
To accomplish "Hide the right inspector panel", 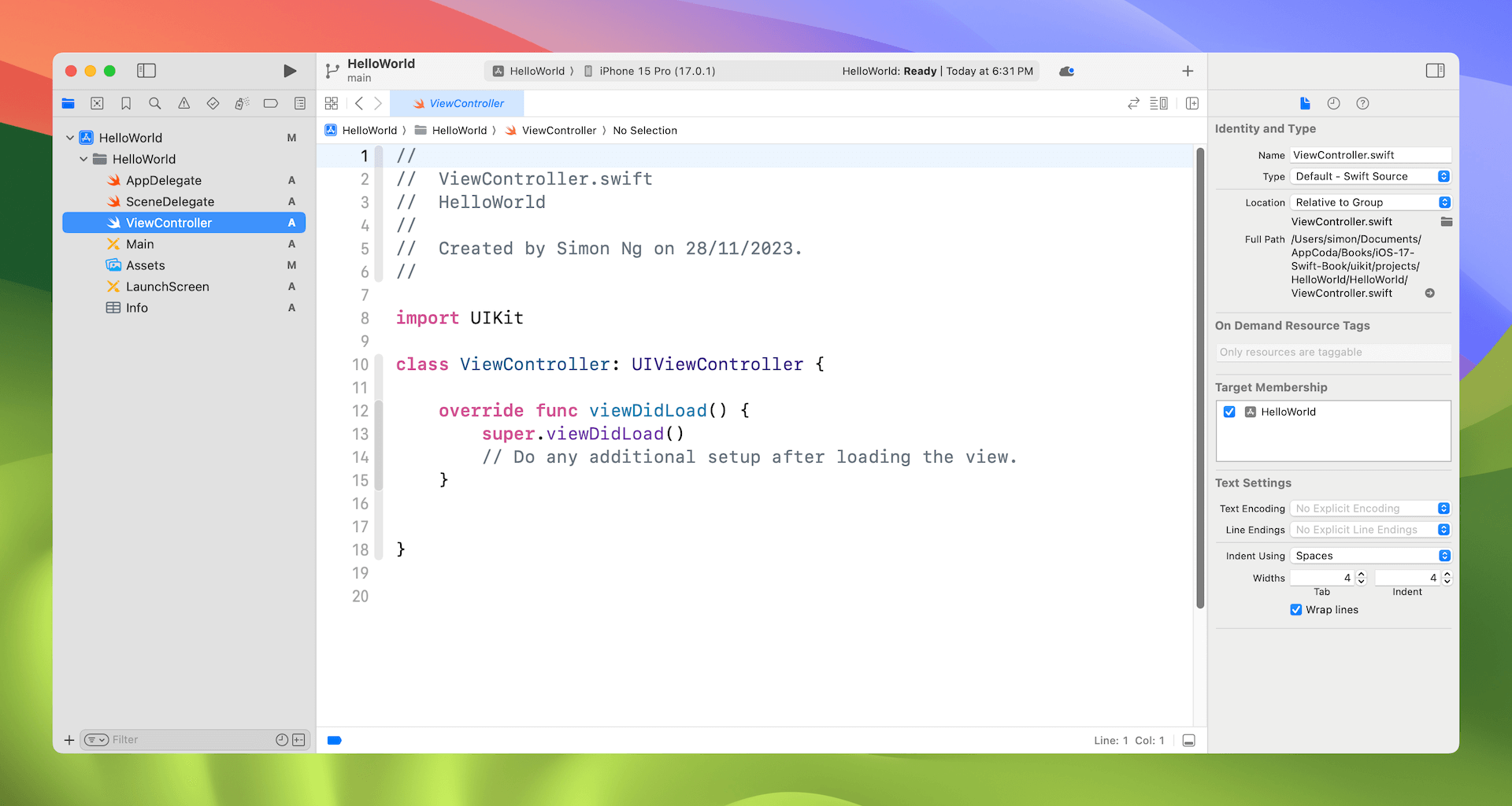I will pos(1435,71).
